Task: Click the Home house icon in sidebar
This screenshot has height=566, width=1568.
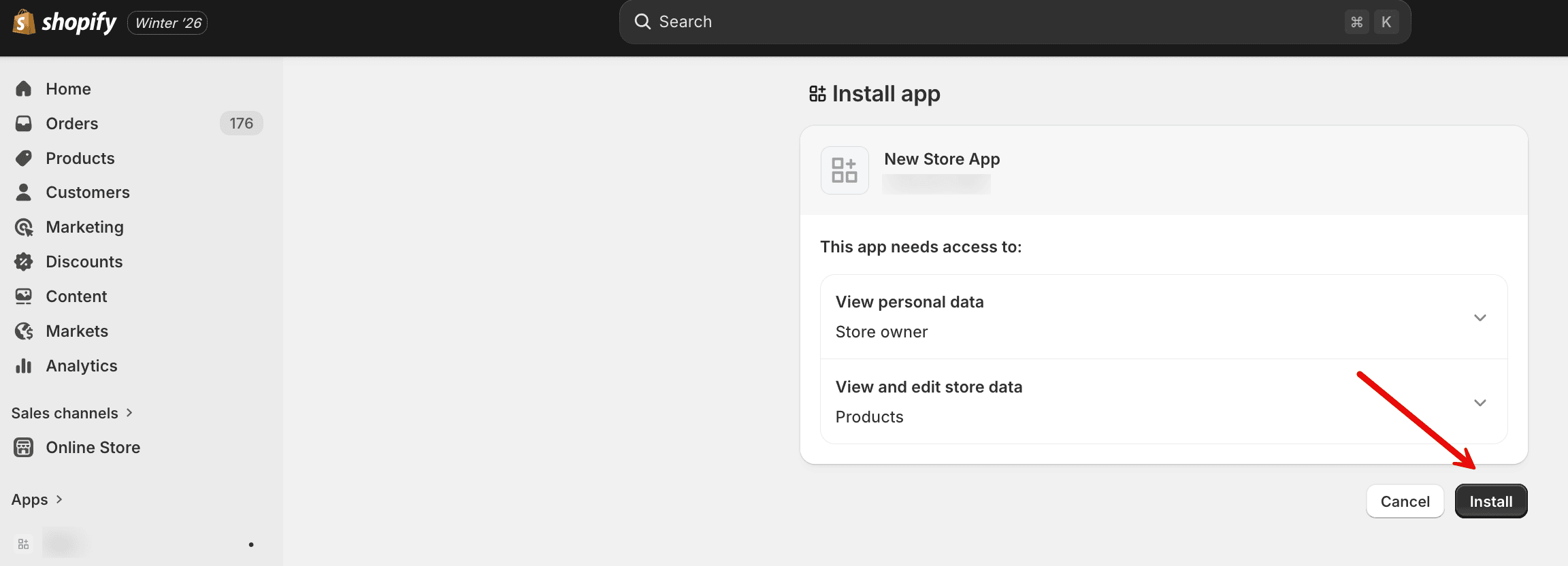Action: pos(24,89)
